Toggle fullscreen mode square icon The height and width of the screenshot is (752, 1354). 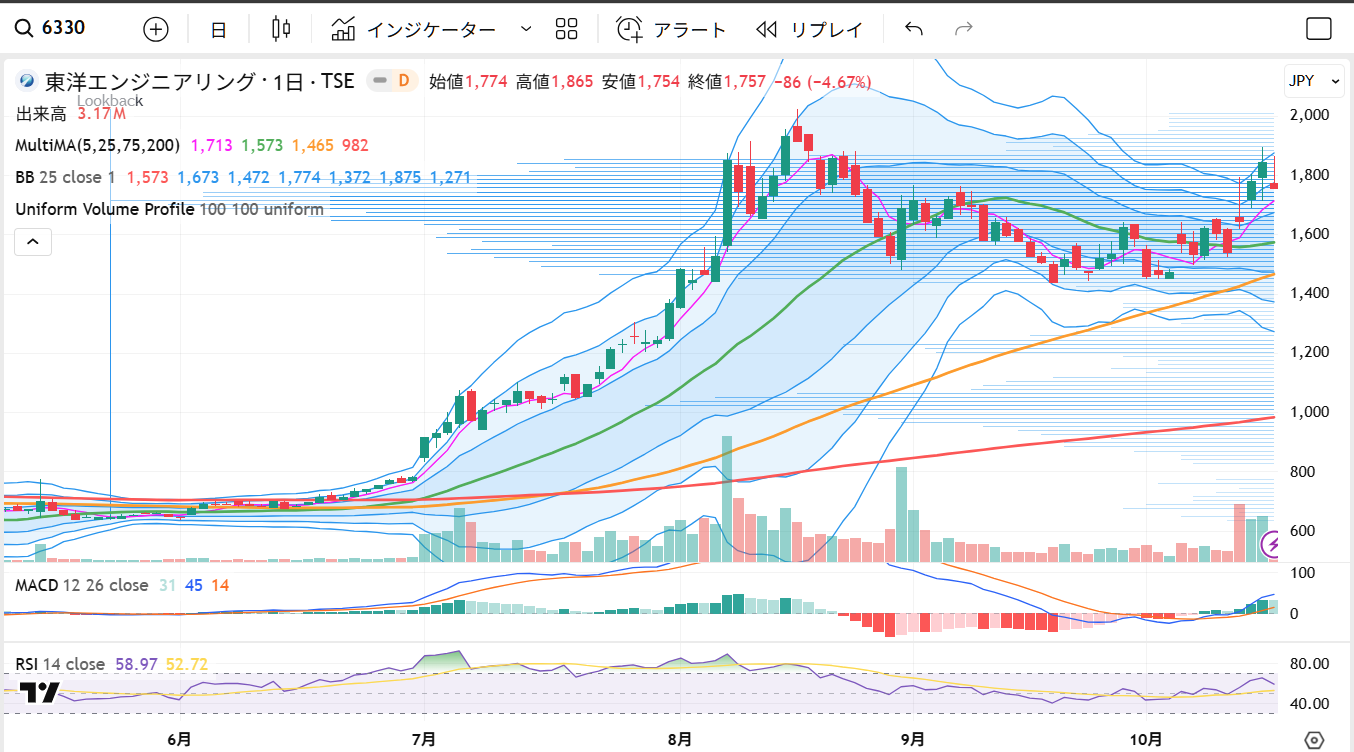pos(1319,29)
